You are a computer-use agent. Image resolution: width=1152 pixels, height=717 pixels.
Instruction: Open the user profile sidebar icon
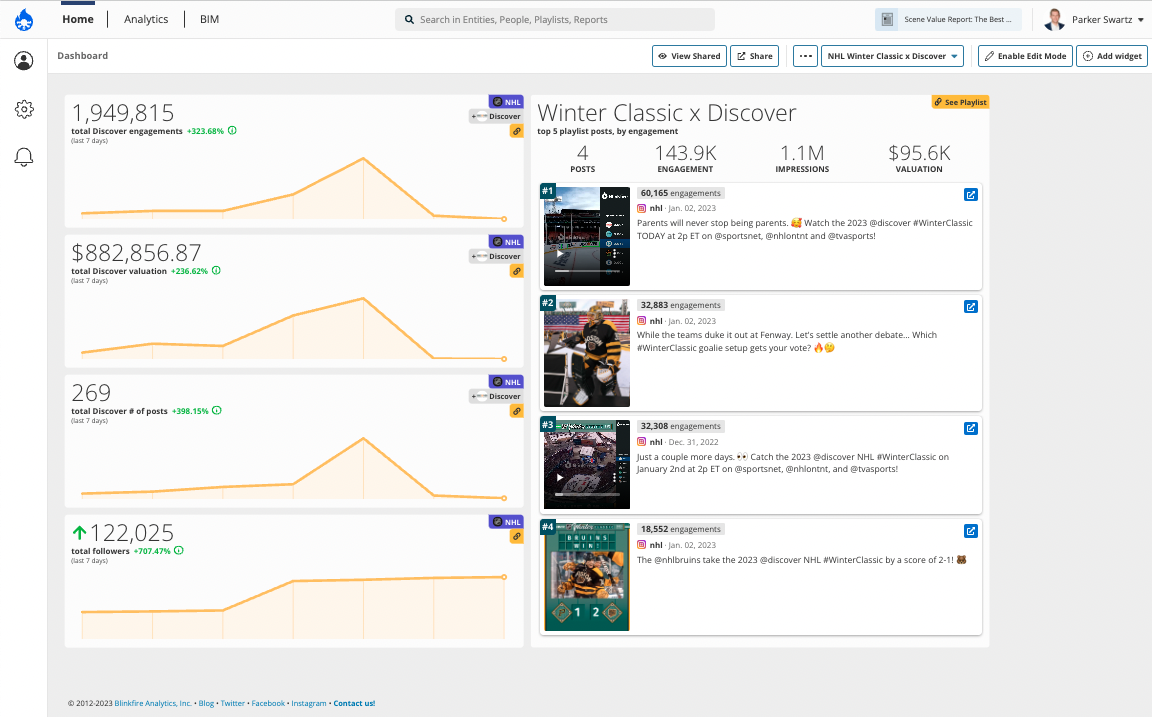coord(24,61)
